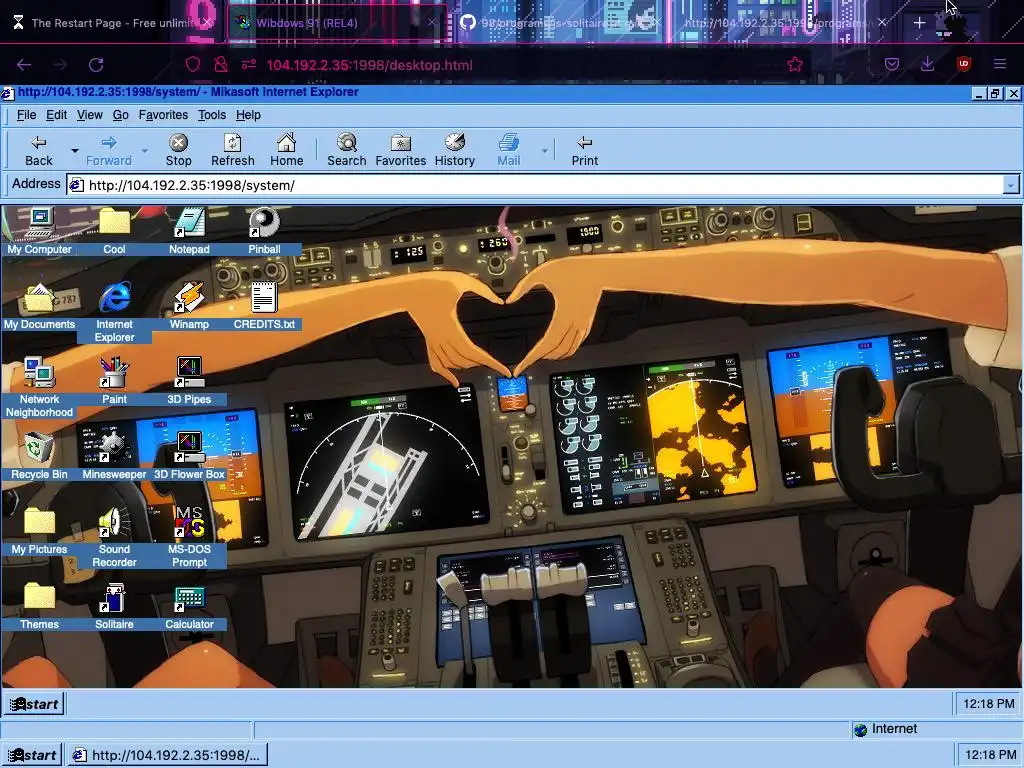Open the My Computer desktop icon
1024x768 pixels.
click(39, 231)
